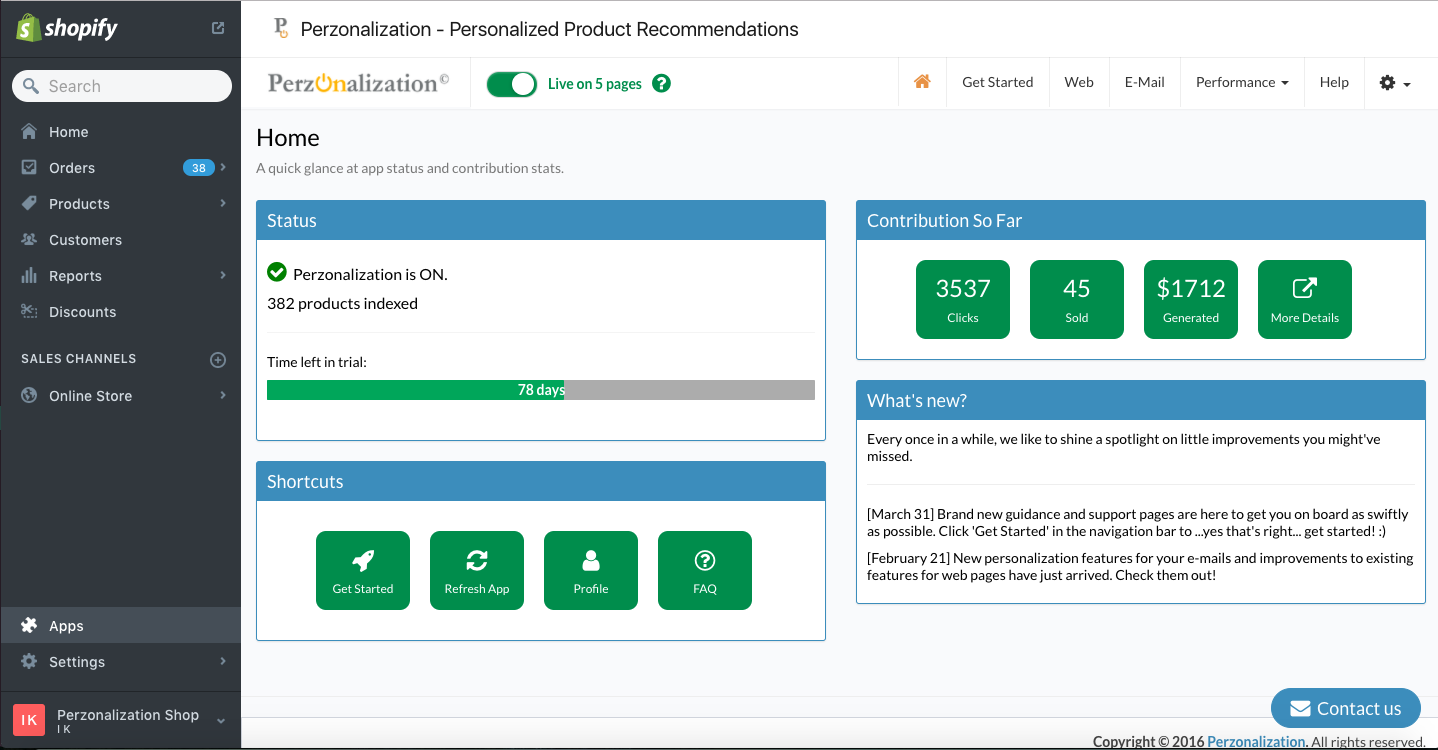The height and width of the screenshot is (750, 1438).
Task: Click the trial time progress bar
Action: point(540,390)
